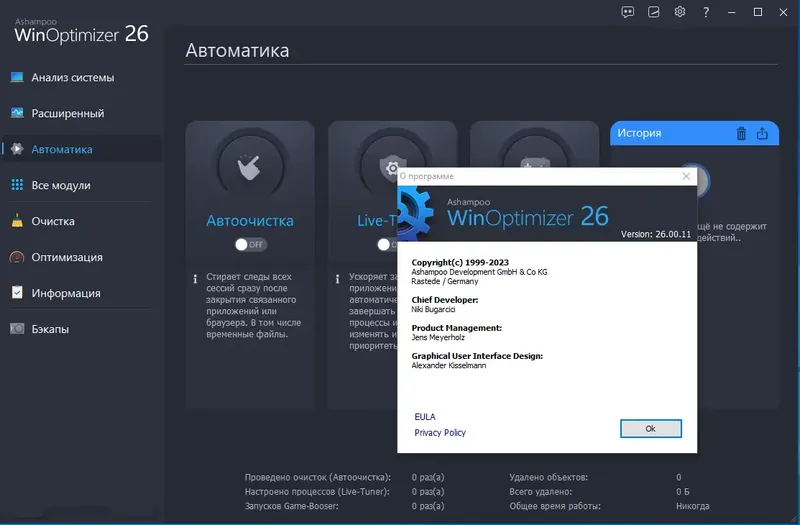800x525 pixels.
Task: Click Copyright(c) 1999-2023 text
Action: tap(460, 262)
